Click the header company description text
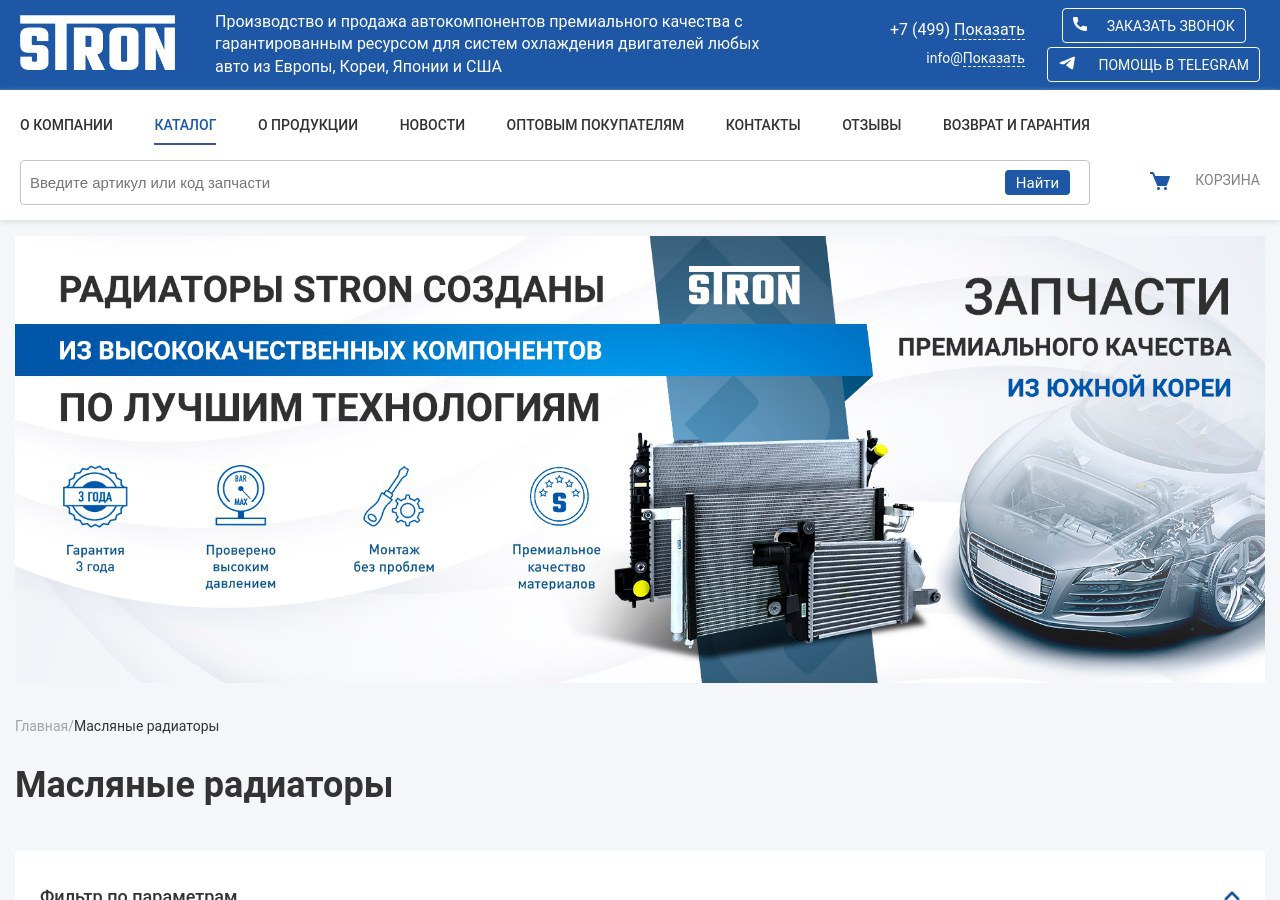This screenshot has height=900, width=1280. 487,44
